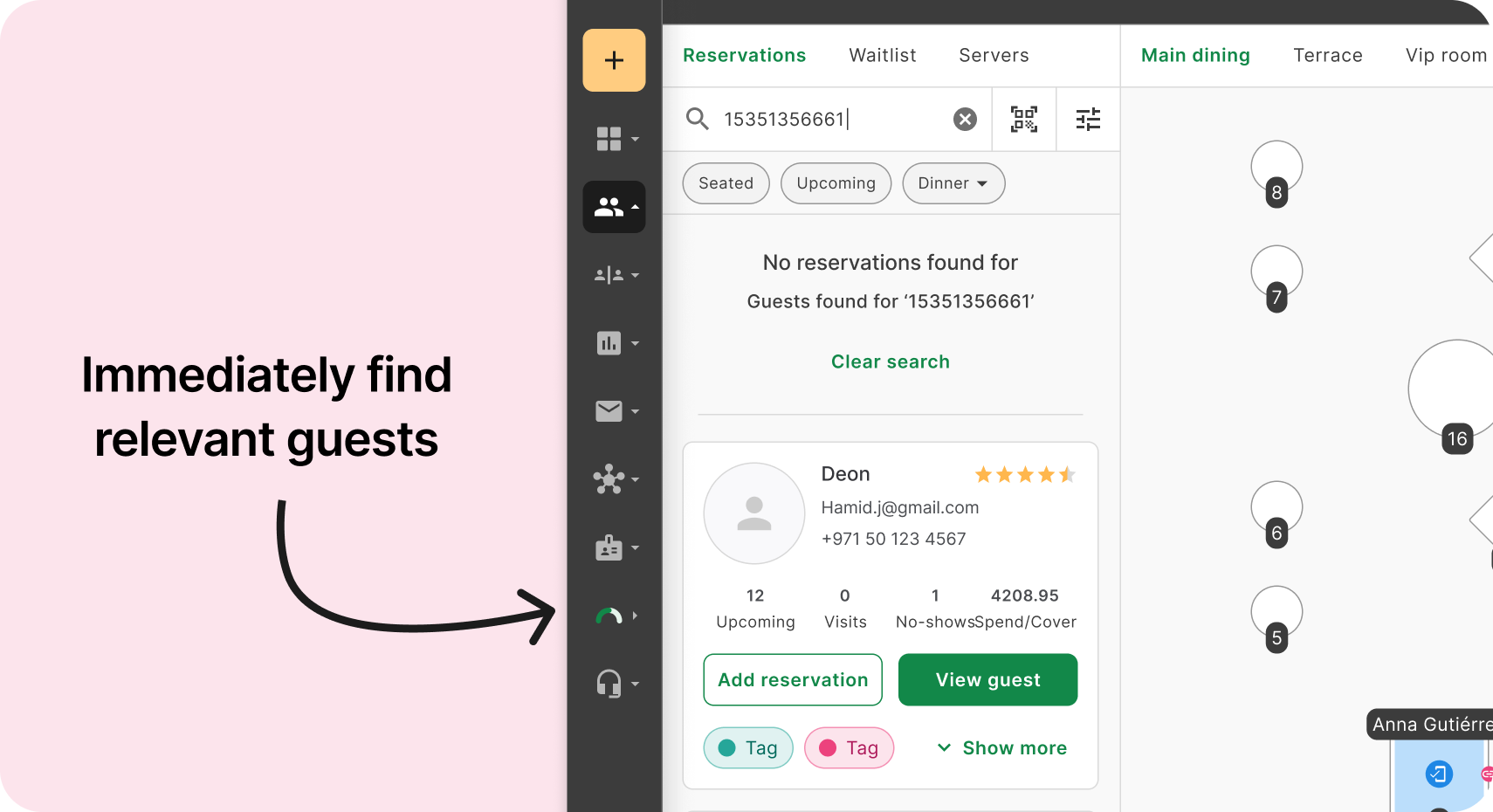Toggle the Seated filter chip

coord(726,183)
